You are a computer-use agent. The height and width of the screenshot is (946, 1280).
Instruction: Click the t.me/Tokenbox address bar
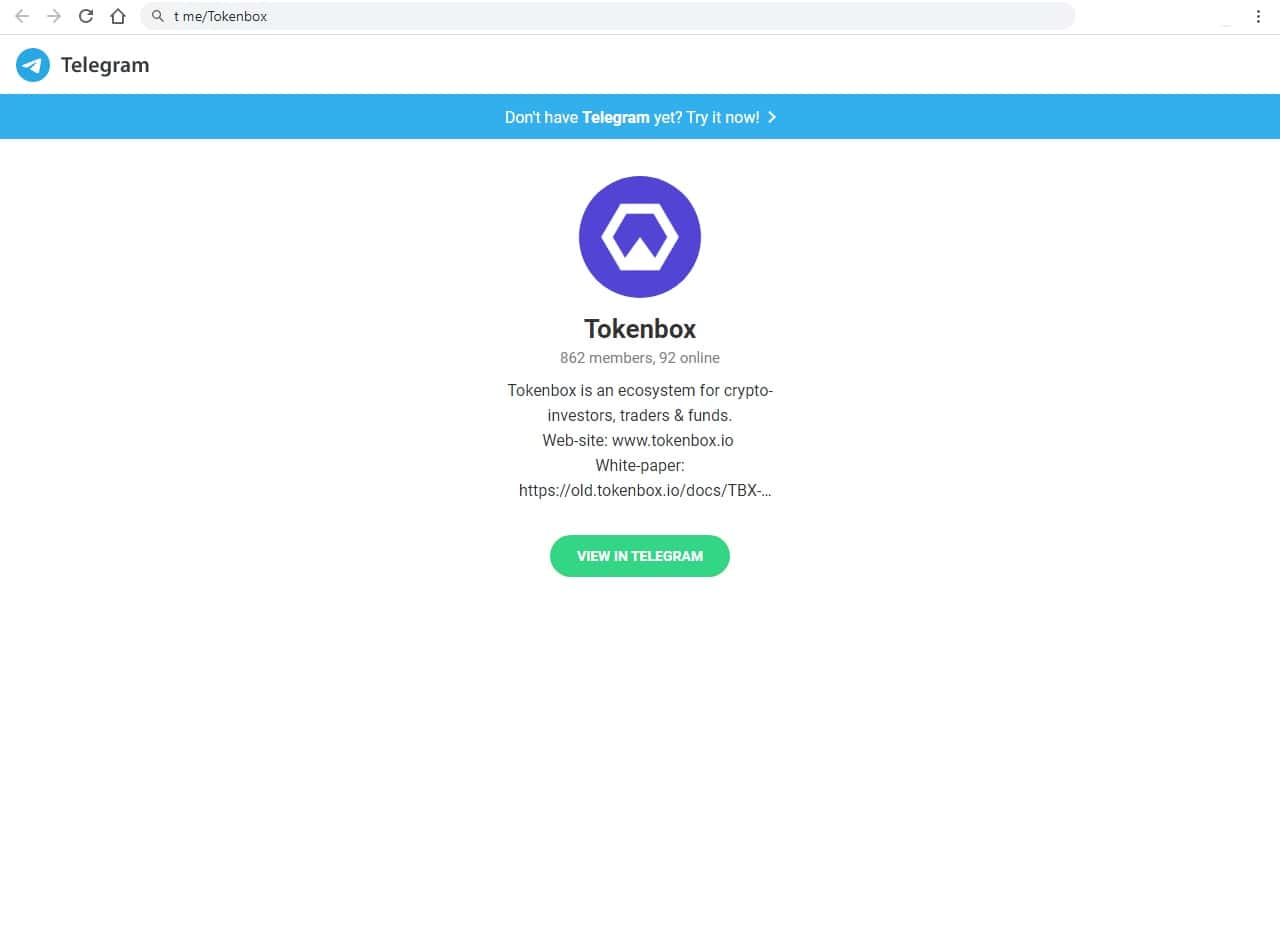point(608,16)
